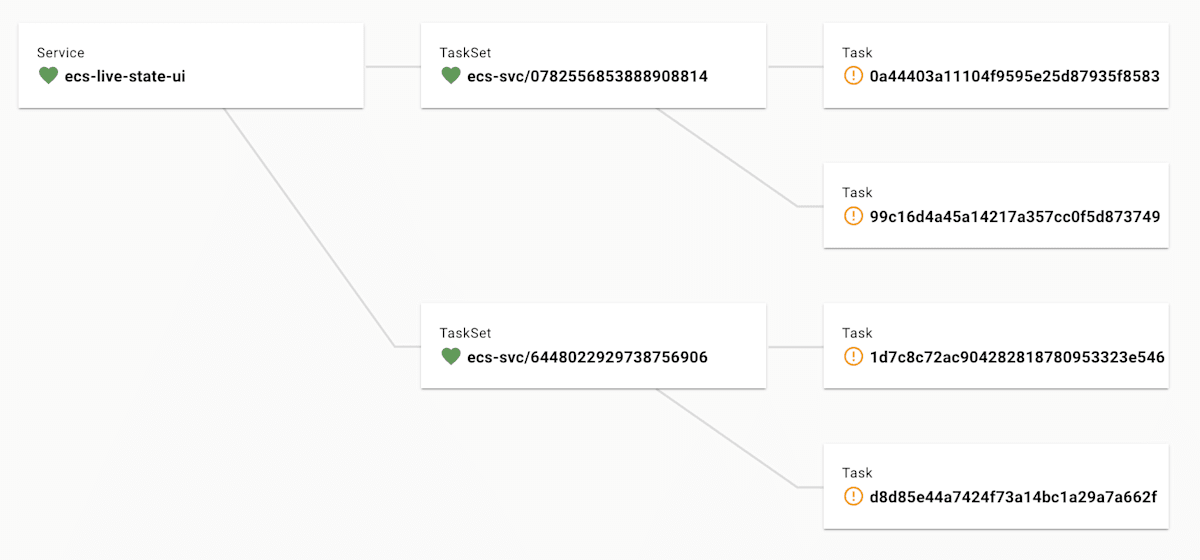The image size is (1200, 560).
Task: Click the TaskSet label of the second task set
Action: coord(465,333)
